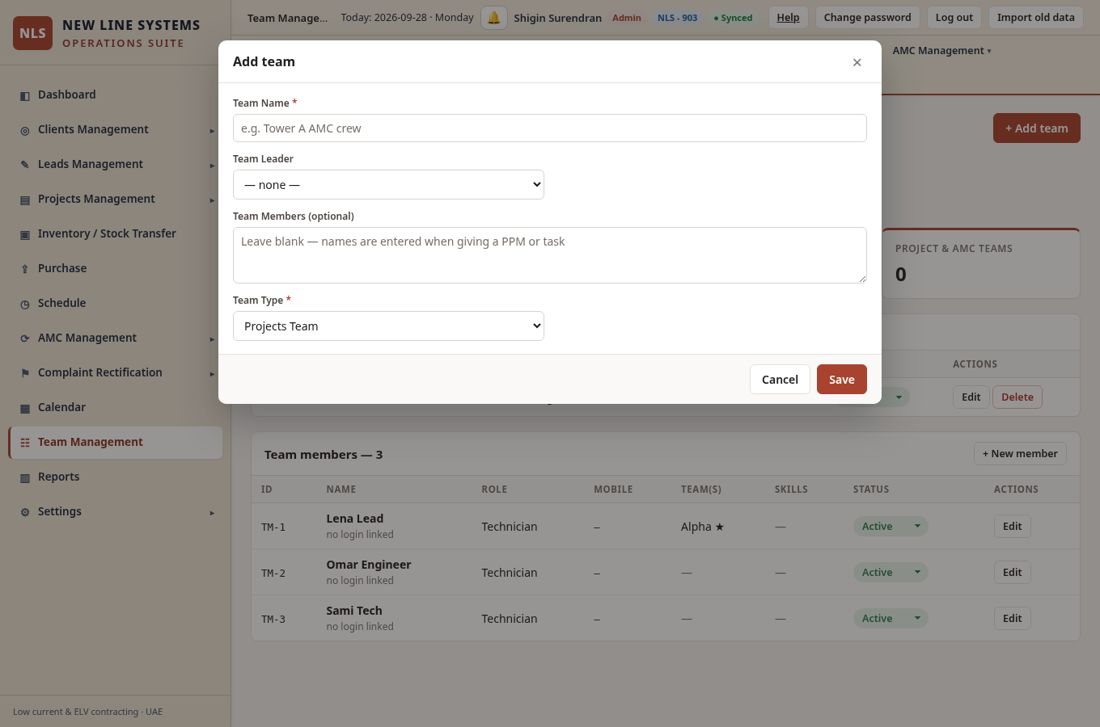Expand Projects Management submenu arrow
Viewport: 1100px width, 727px height.
pos(211,200)
